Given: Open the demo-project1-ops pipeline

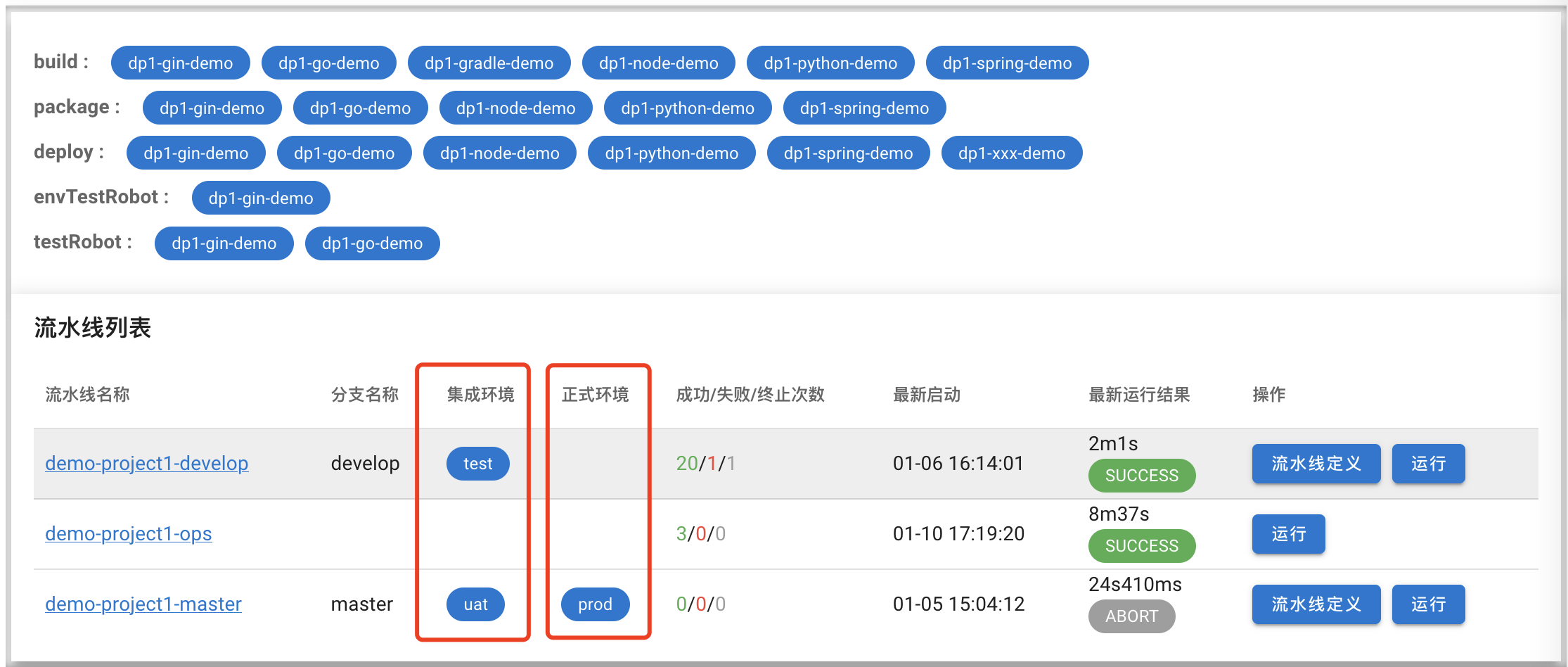Looking at the screenshot, I should pos(129,533).
